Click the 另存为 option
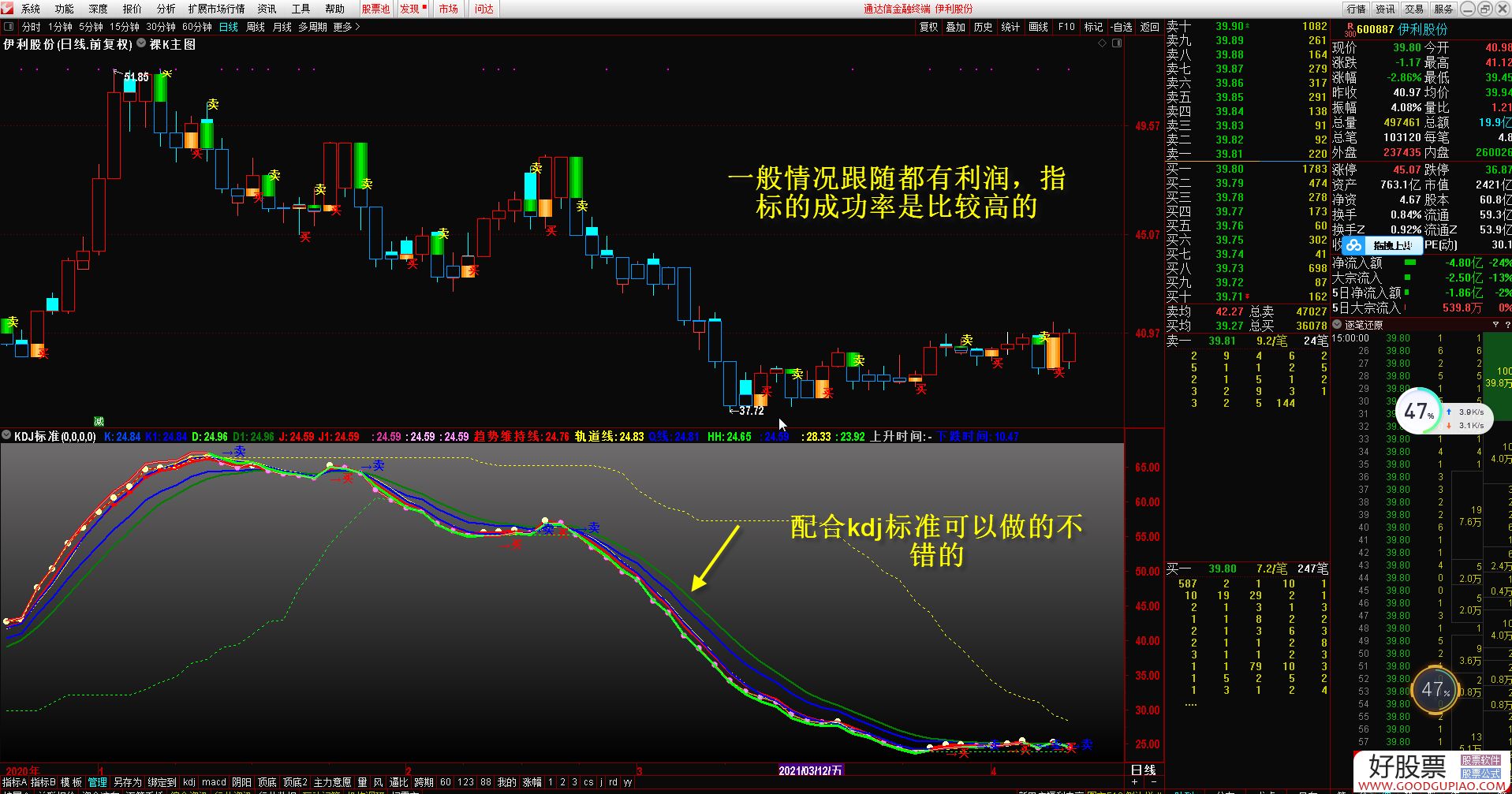Viewport: 1512px width, 794px height. coord(128,782)
